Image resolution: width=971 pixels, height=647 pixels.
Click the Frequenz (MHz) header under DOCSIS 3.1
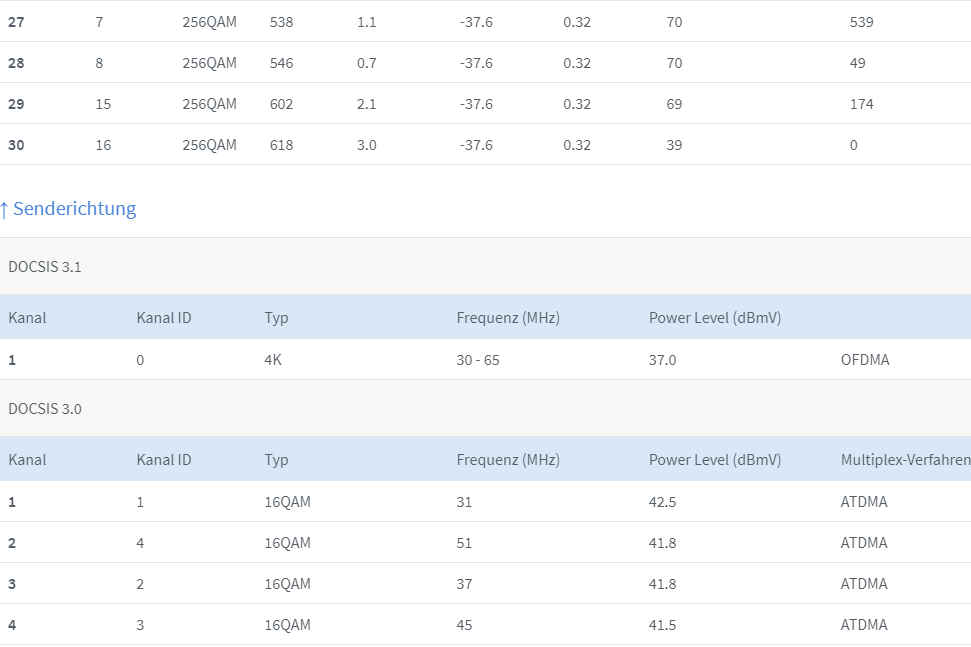pyautogui.click(x=508, y=318)
